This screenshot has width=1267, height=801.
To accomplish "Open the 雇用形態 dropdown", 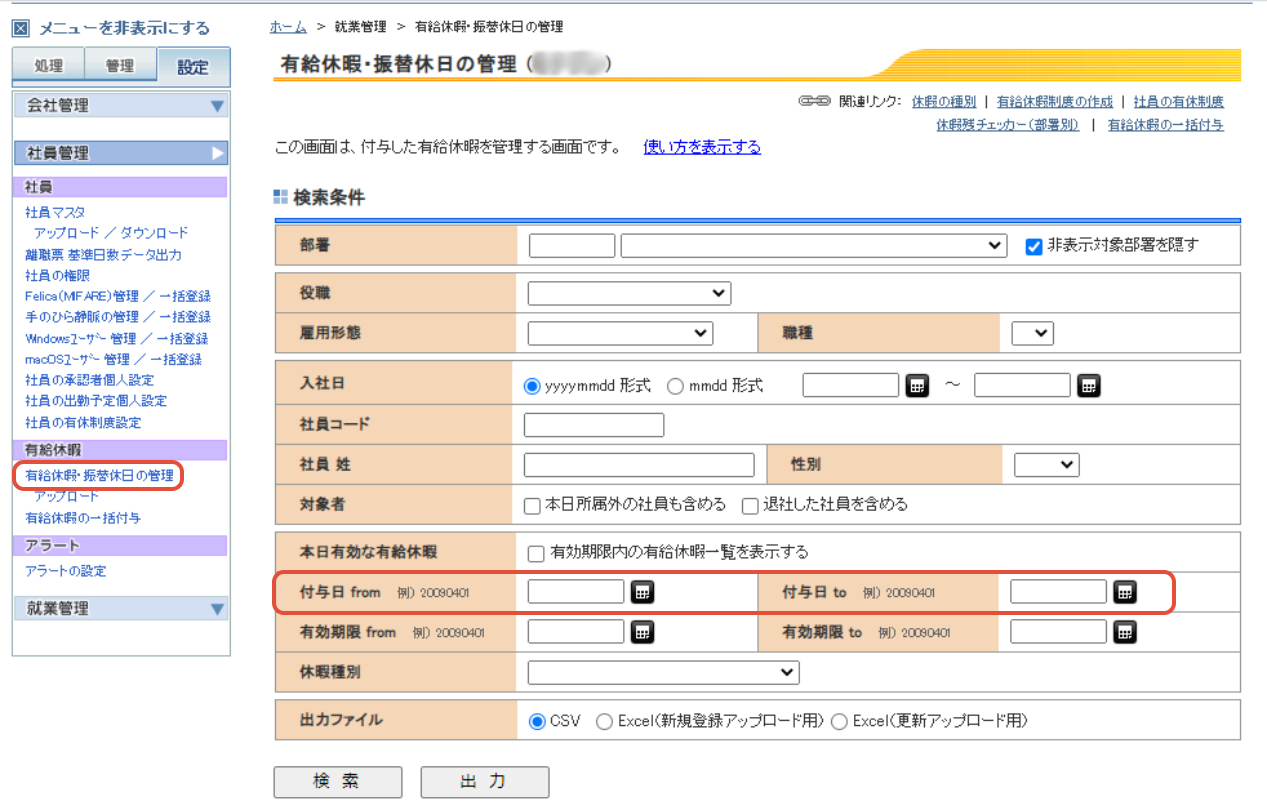I will coord(619,332).
